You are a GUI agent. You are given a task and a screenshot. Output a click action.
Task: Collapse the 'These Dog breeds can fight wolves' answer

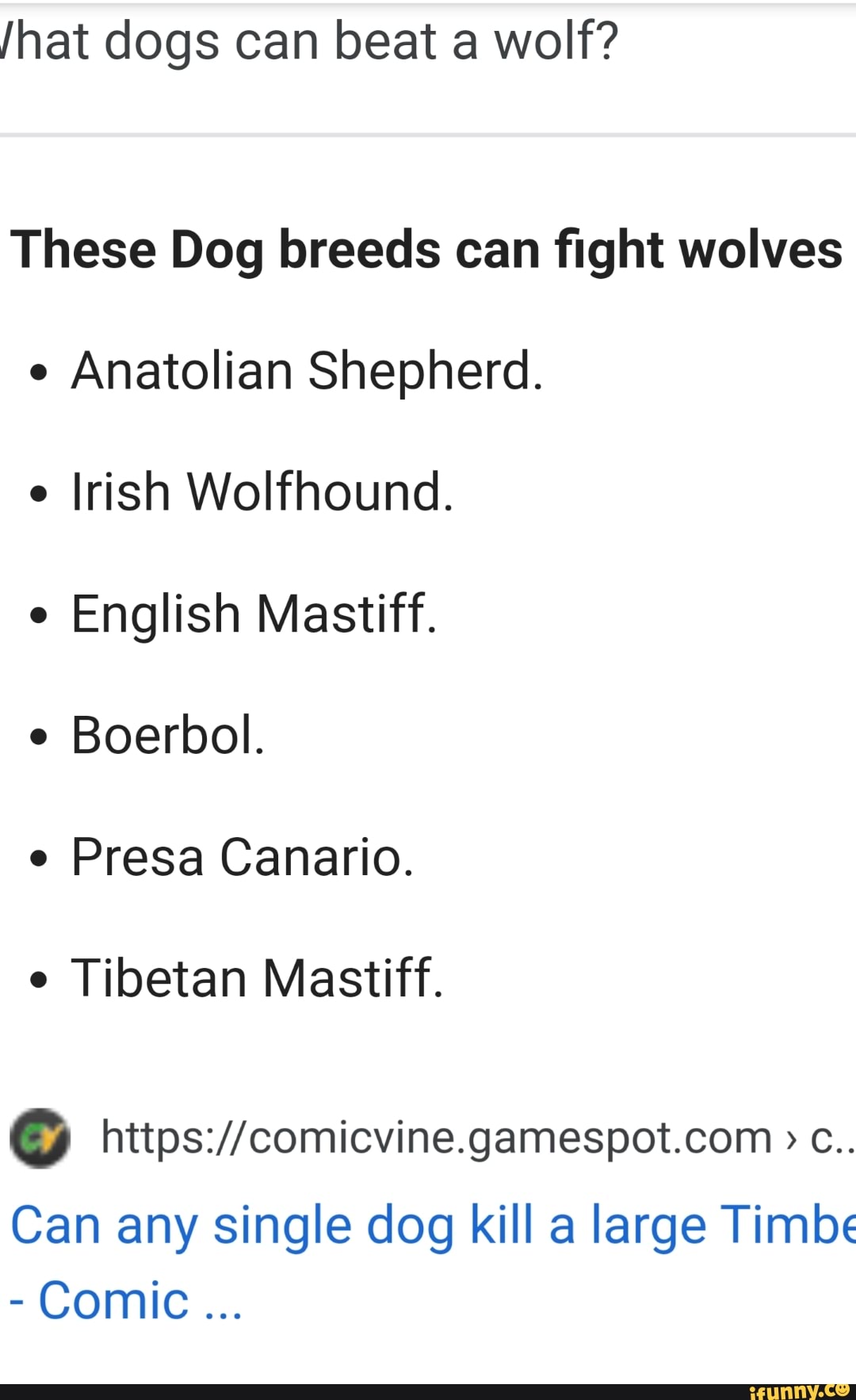tap(428, 249)
